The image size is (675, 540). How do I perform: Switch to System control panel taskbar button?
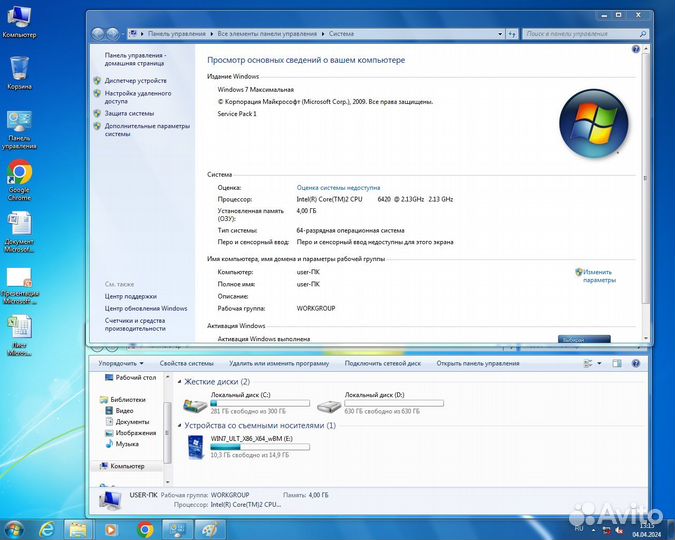coord(177,529)
